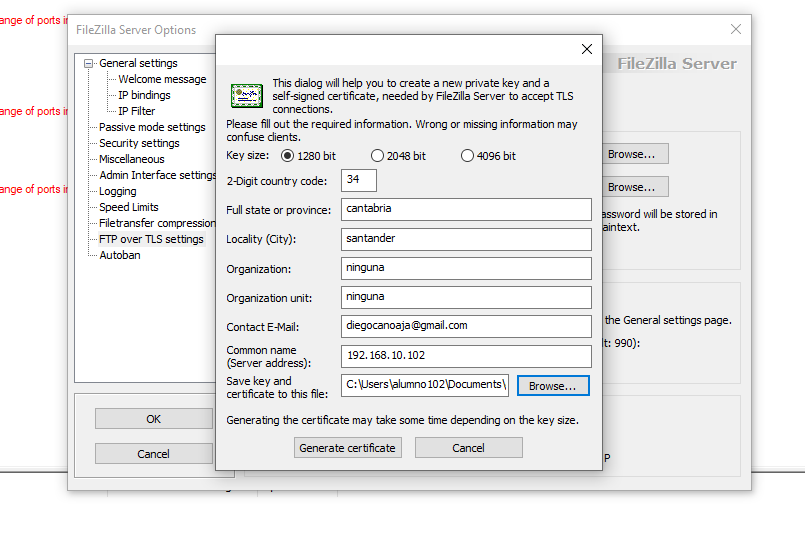Screen dimensions: 805x546
Task: Open Logging settings page
Action: click(118, 191)
